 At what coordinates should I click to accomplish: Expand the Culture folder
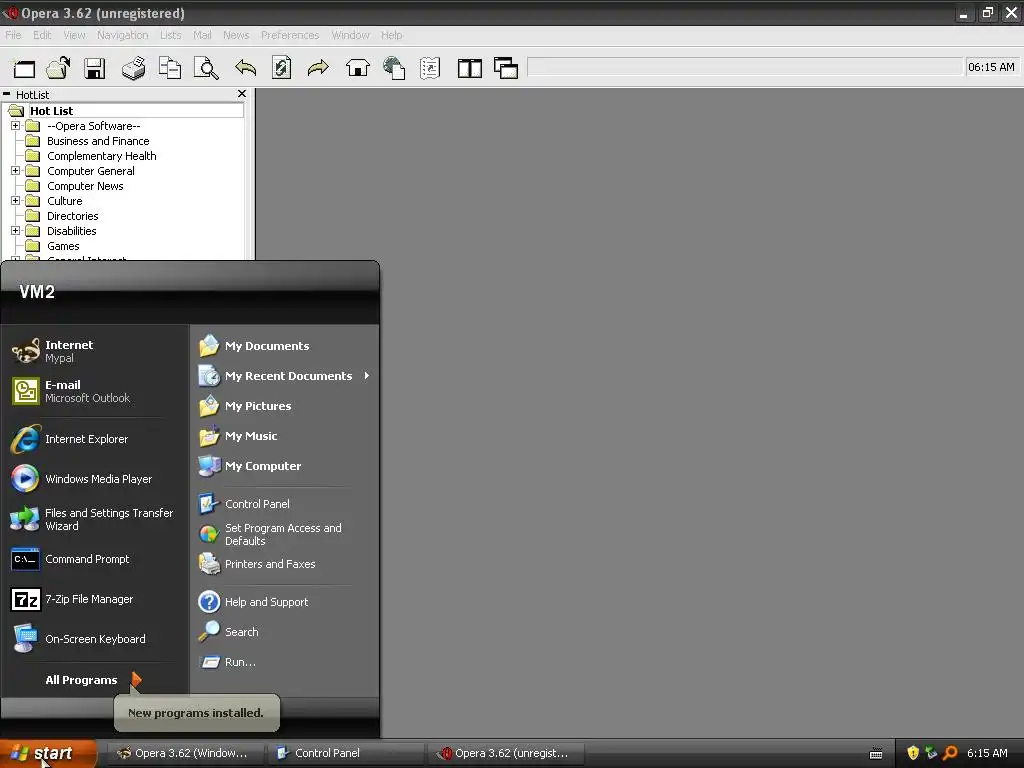(16, 200)
